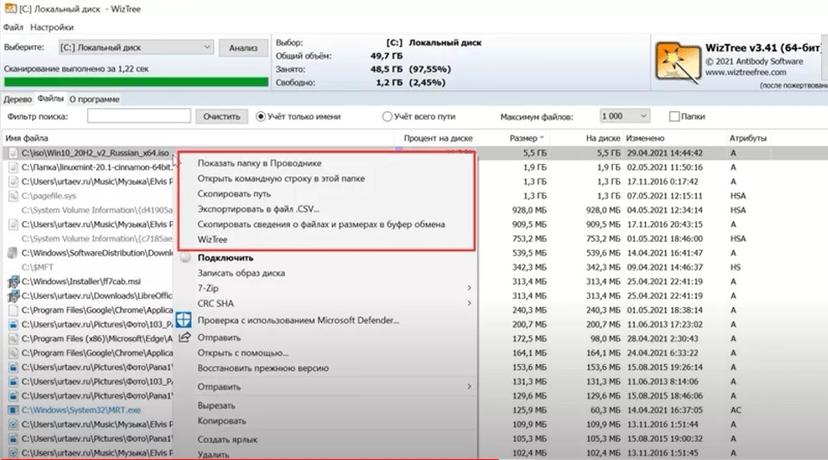The image size is (828, 460).
Task: Click the icon of the MRT.exe row
Action: (x=13, y=410)
